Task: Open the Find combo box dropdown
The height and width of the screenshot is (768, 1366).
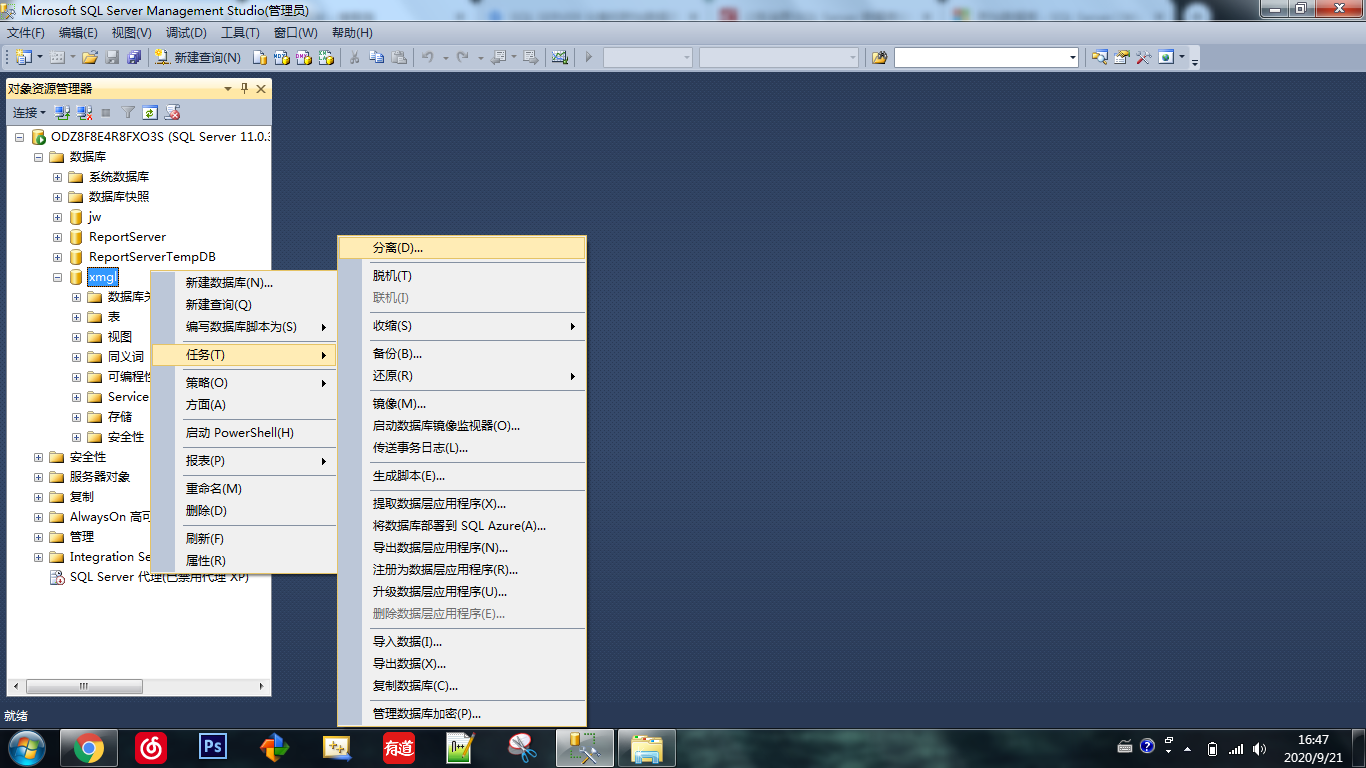Action: 1073,58
